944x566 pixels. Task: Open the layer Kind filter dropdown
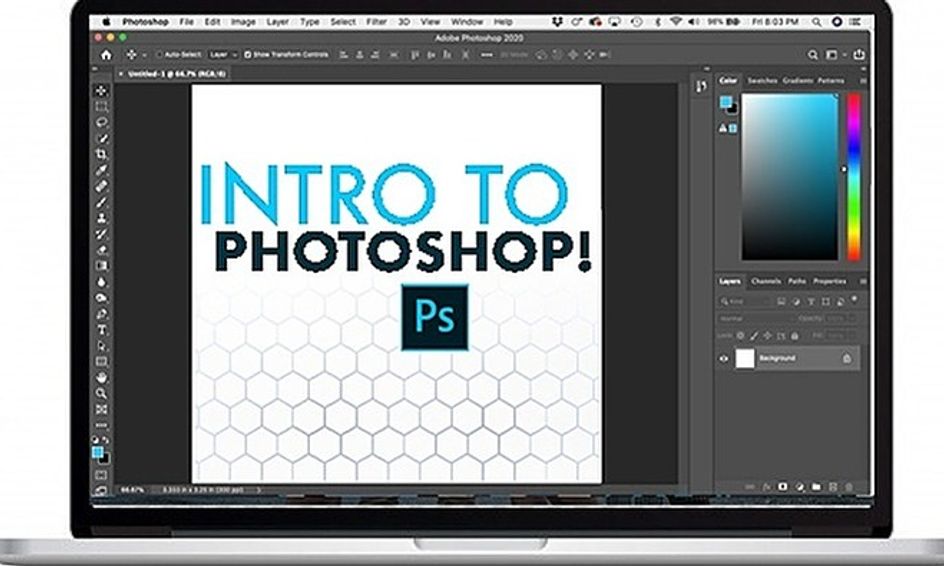pos(744,301)
